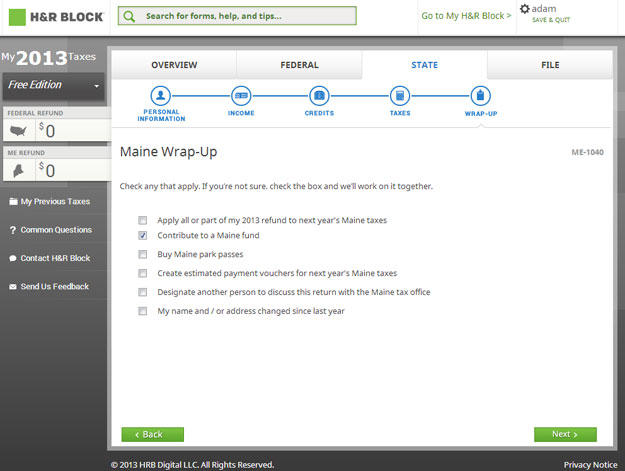The image size is (625, 471).
Task: Switch to the Federal tab
Action: 299,65
